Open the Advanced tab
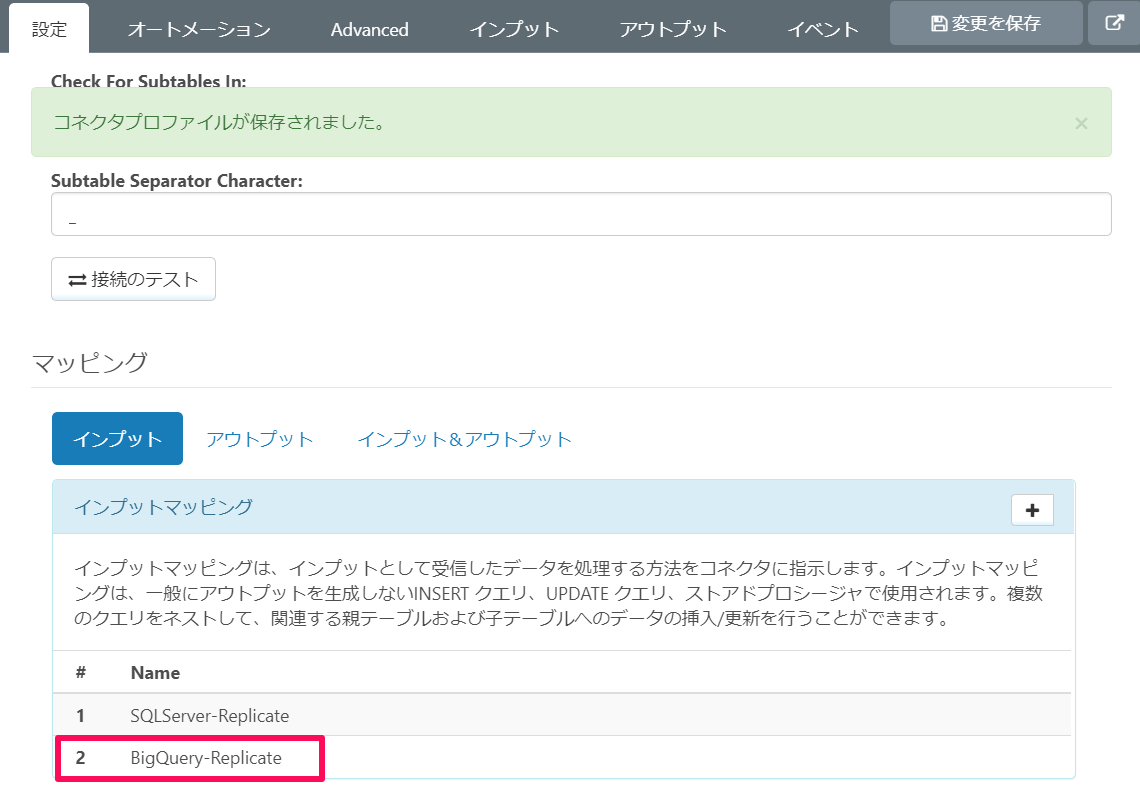The width and height of the screenshot is (1140, 801). pyautogui.click(x=369, y=30)
